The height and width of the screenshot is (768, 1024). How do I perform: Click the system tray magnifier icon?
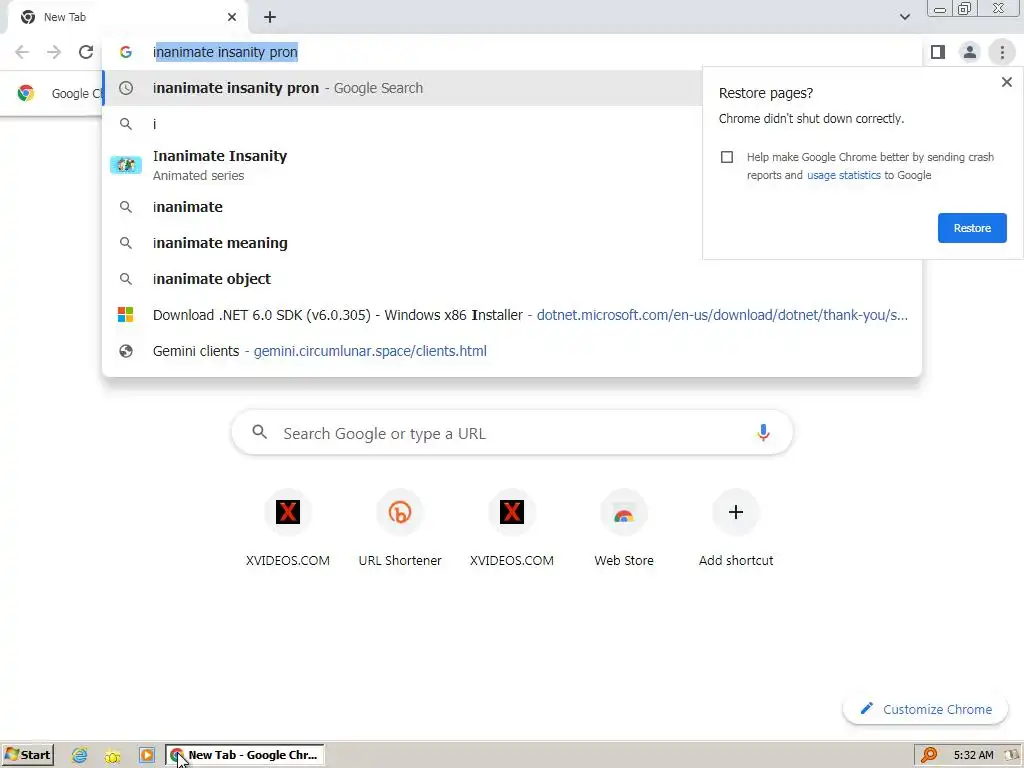(x=929, y=756)
